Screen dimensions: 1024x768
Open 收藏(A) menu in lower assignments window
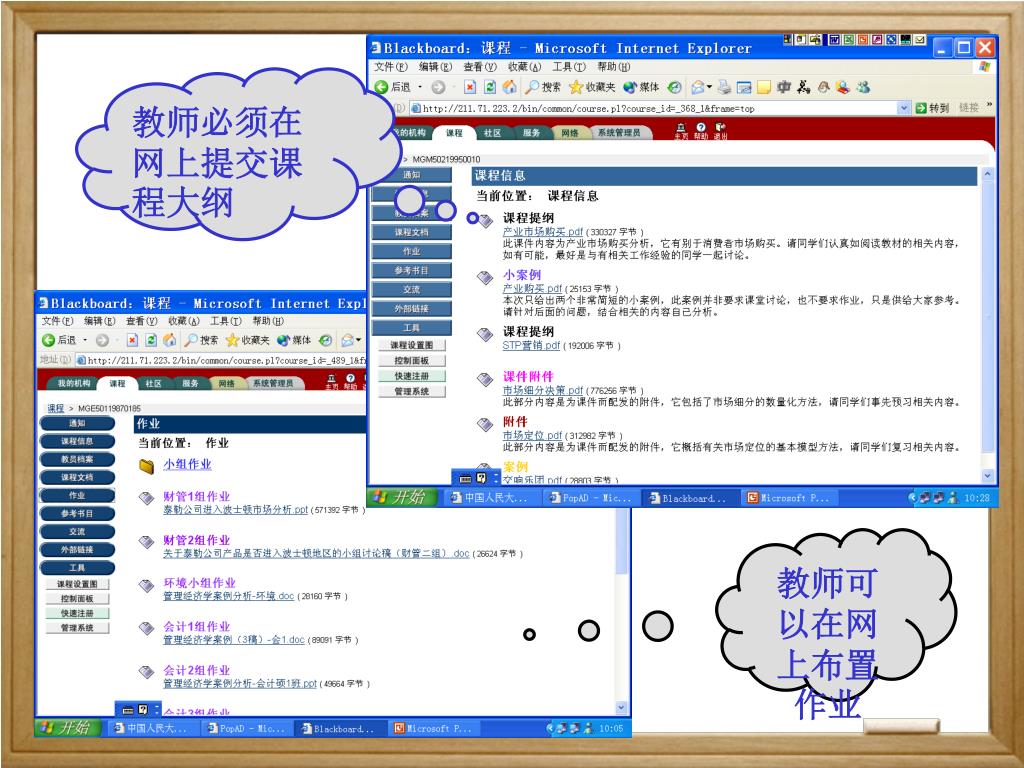tap(184, 321)
